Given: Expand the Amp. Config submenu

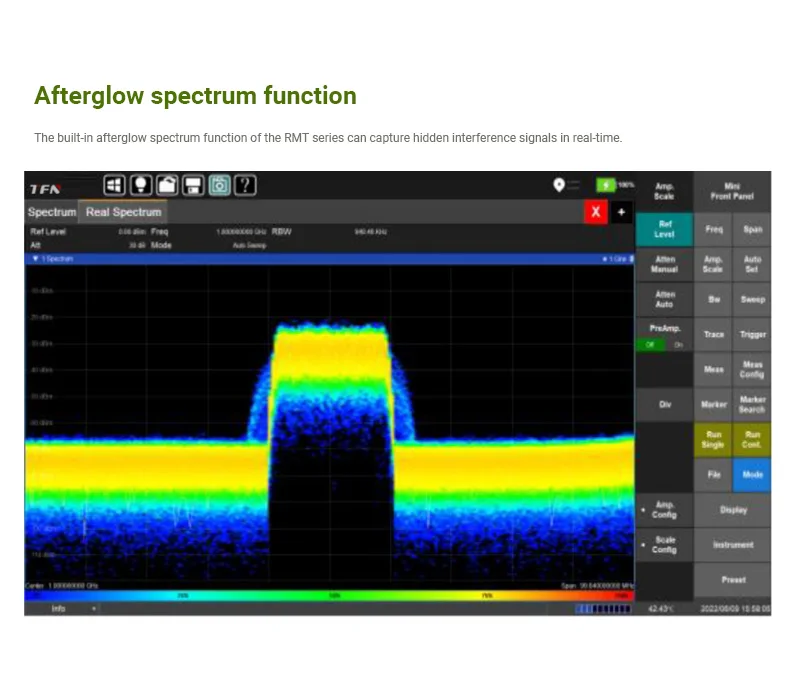Looking at the screenshot, I should [x=664, y=510].
